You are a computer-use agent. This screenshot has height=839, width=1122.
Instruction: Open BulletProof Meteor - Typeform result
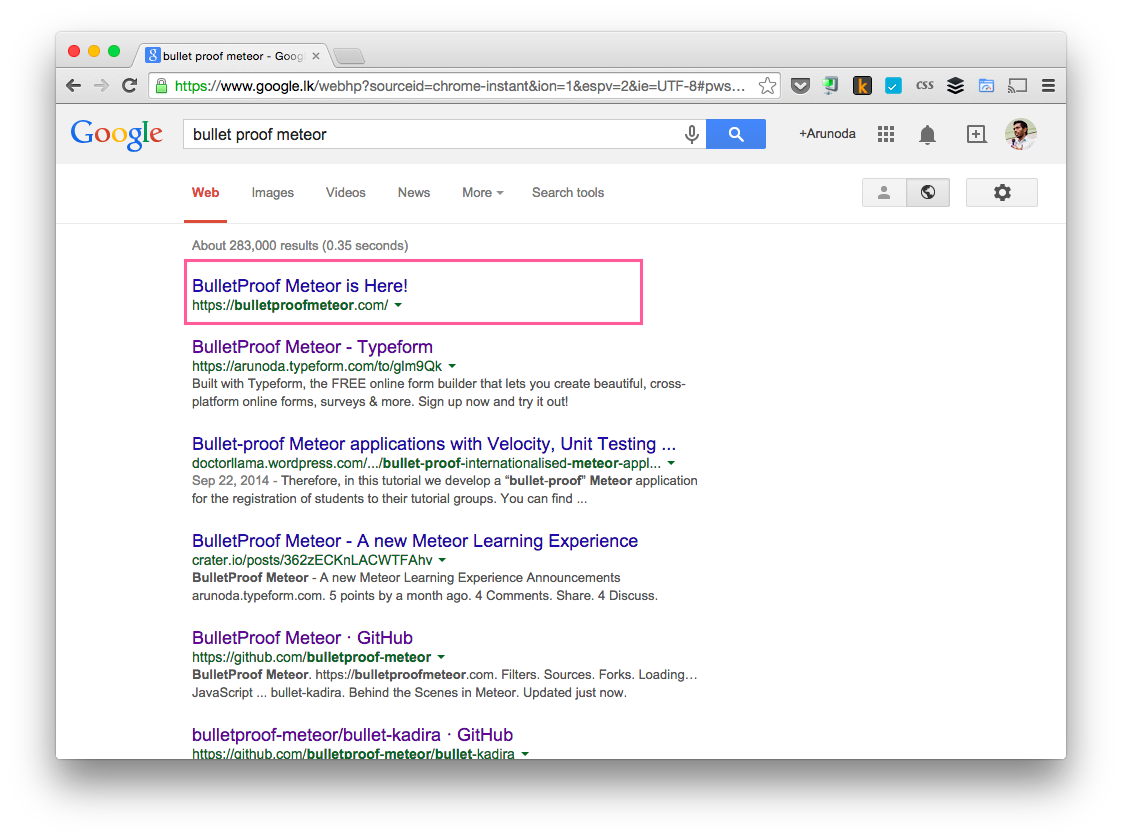(x=312, y=347)
